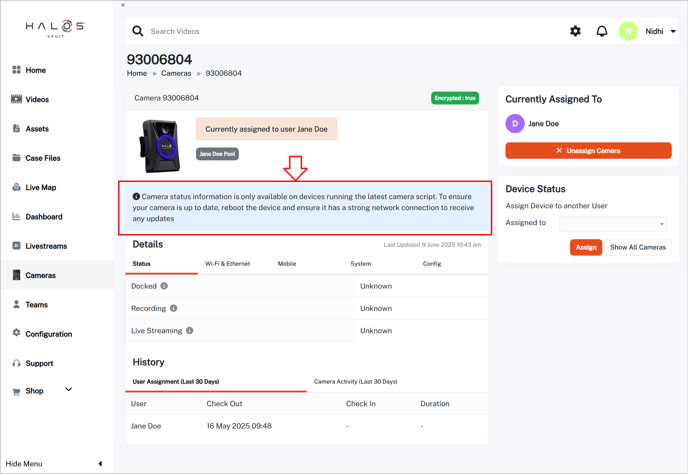The image size is (688, 474).
Task: Click the info icon in blue status notice
Action: point(136,196)
